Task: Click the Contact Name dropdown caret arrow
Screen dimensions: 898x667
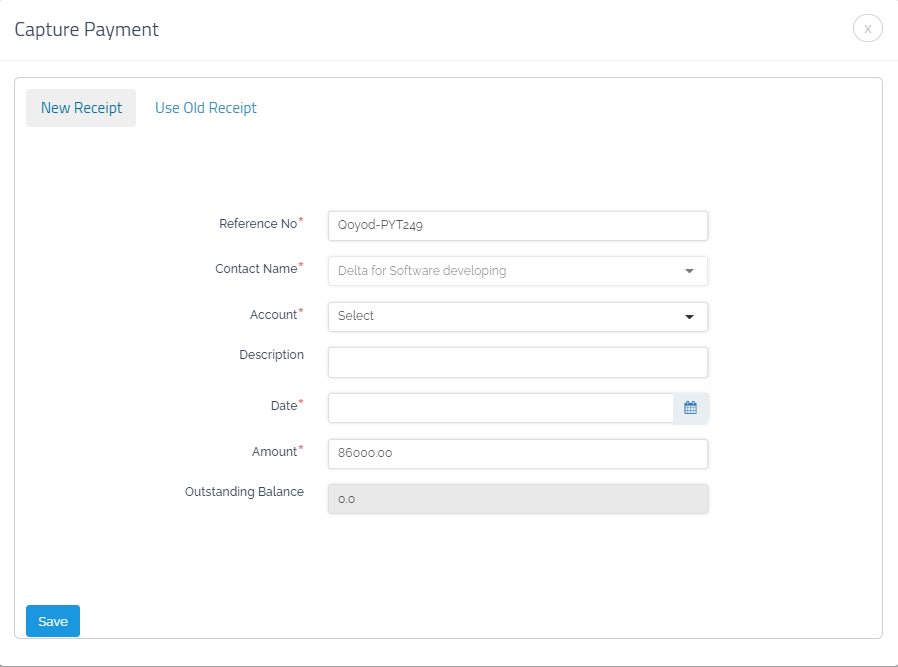Action: pyautogui.click(x=689, y=271)
